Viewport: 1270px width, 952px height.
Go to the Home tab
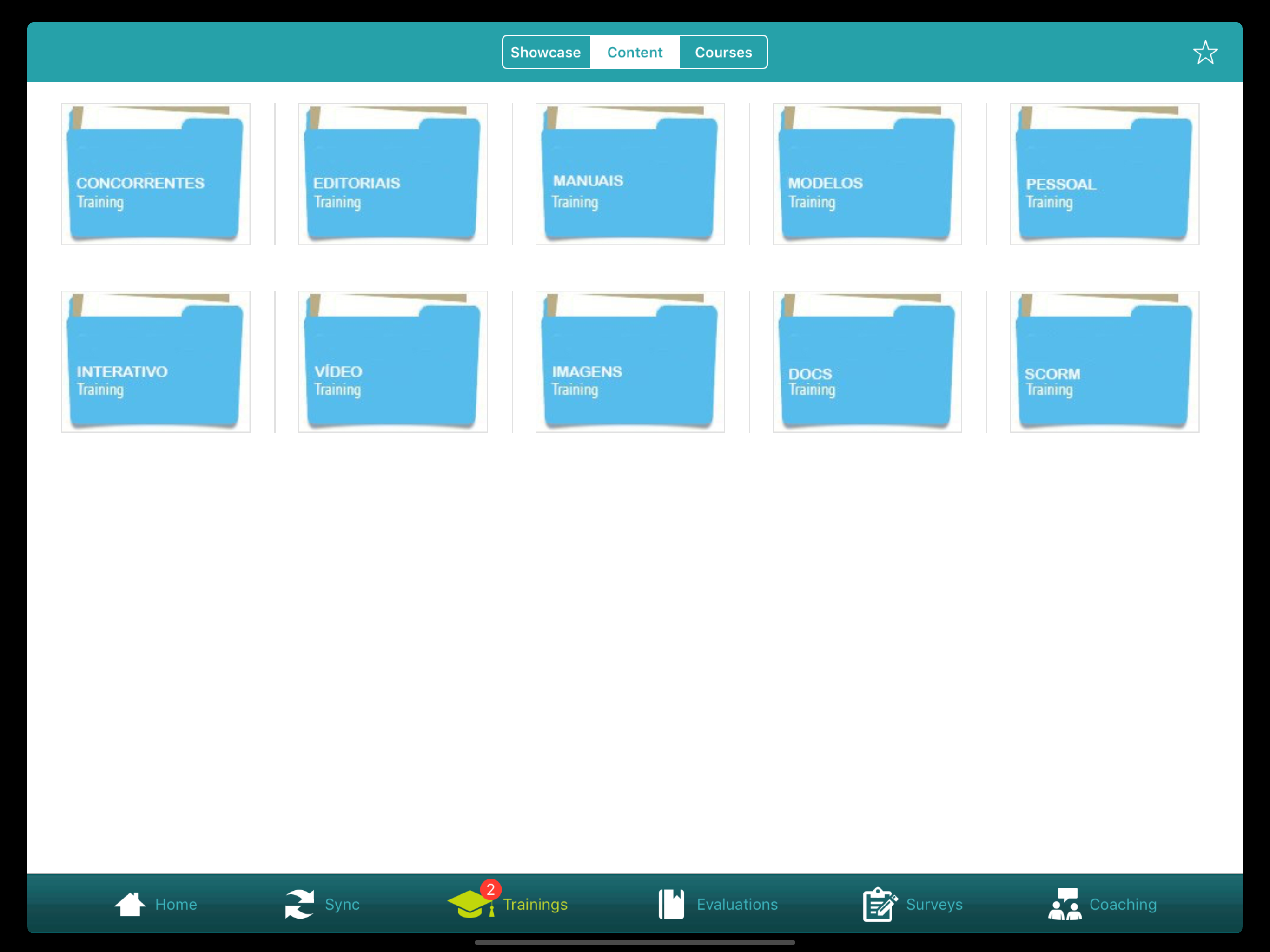point(156,904)
